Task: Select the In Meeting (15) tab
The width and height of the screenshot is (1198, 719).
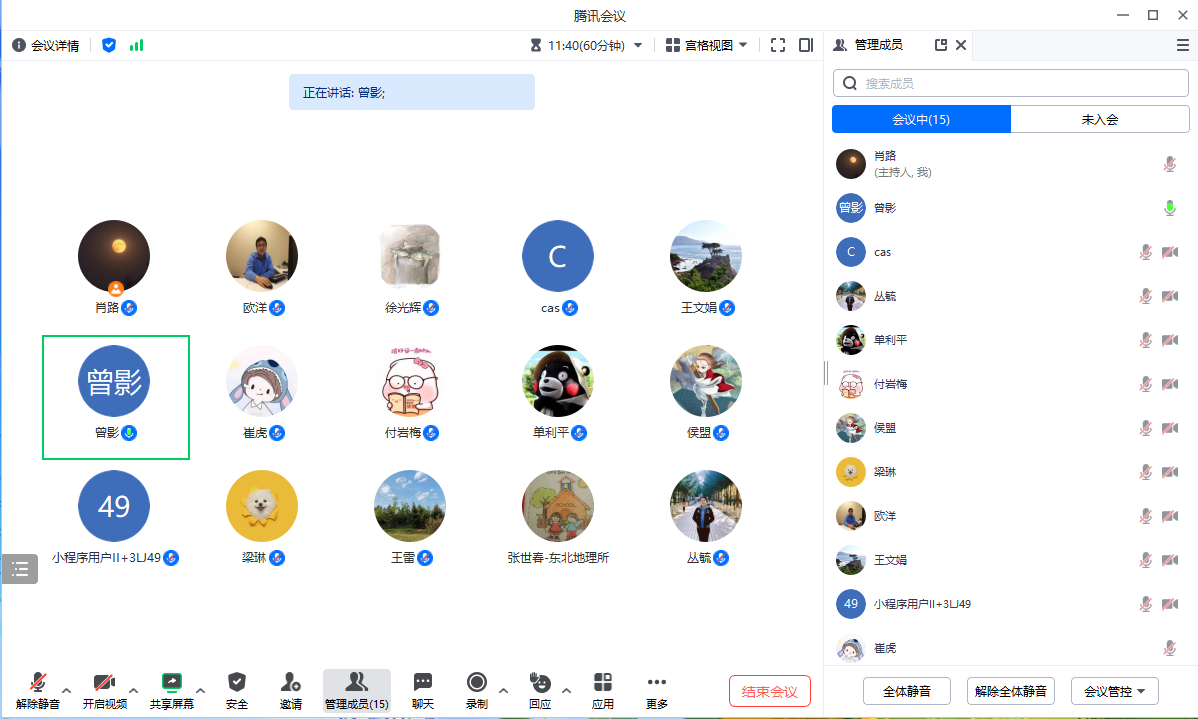Action: tap(921, 120)
